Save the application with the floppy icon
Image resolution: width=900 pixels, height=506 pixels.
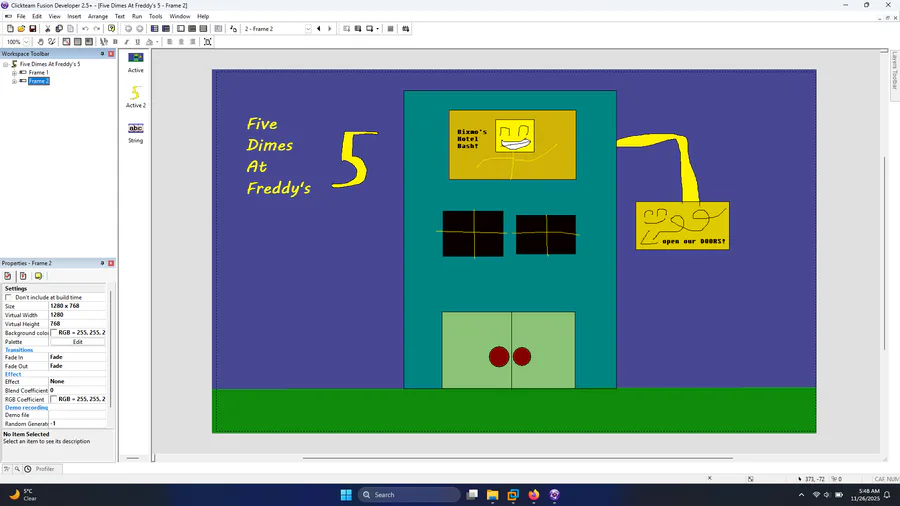tap(33, 29)
